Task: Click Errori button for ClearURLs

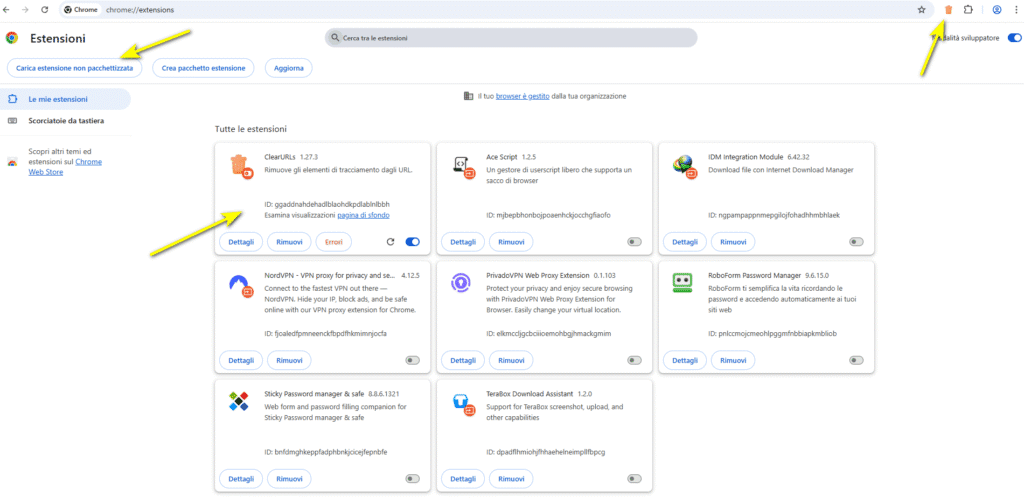Action: (x=333, y=242)
